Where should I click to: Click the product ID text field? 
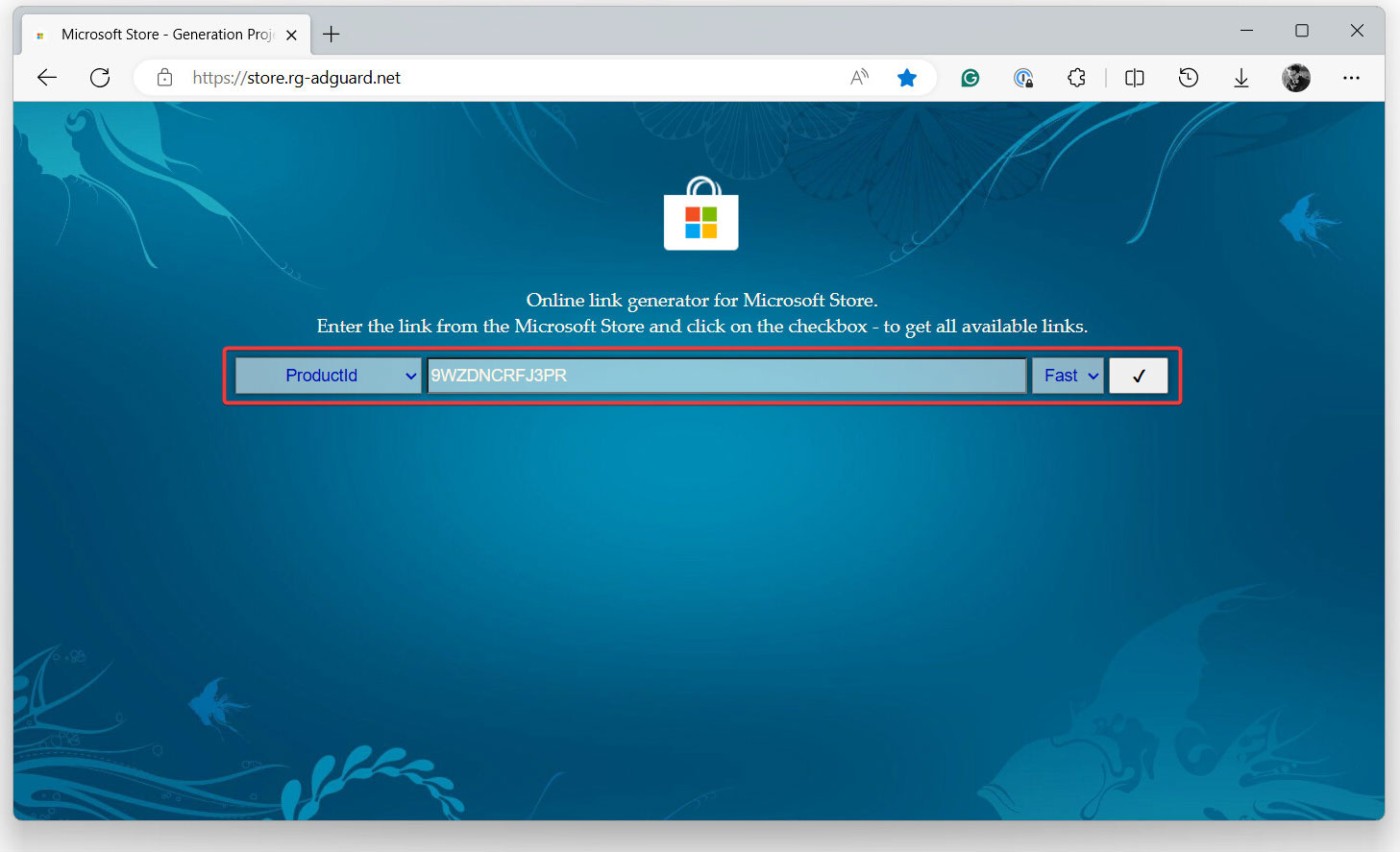pos(726,376)
